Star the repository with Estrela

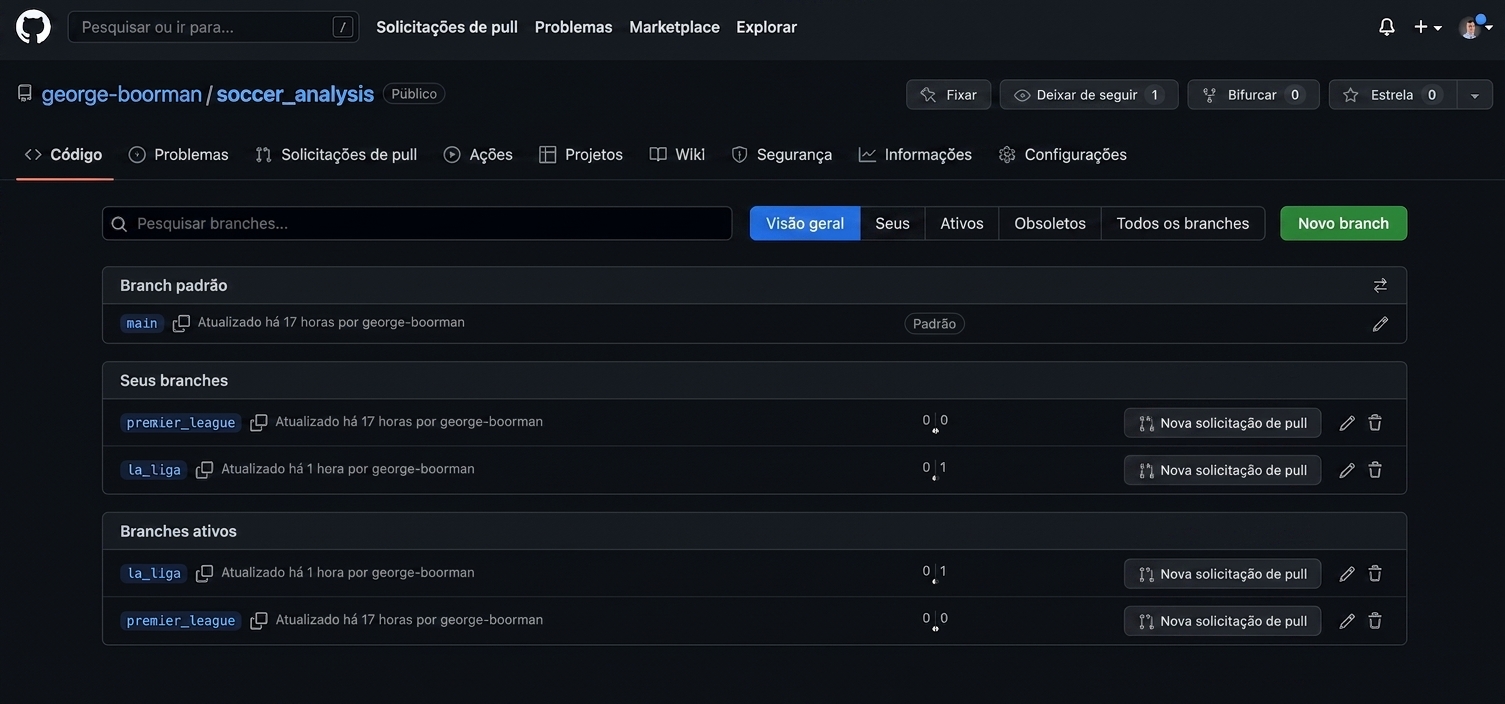coord(1393,95)
